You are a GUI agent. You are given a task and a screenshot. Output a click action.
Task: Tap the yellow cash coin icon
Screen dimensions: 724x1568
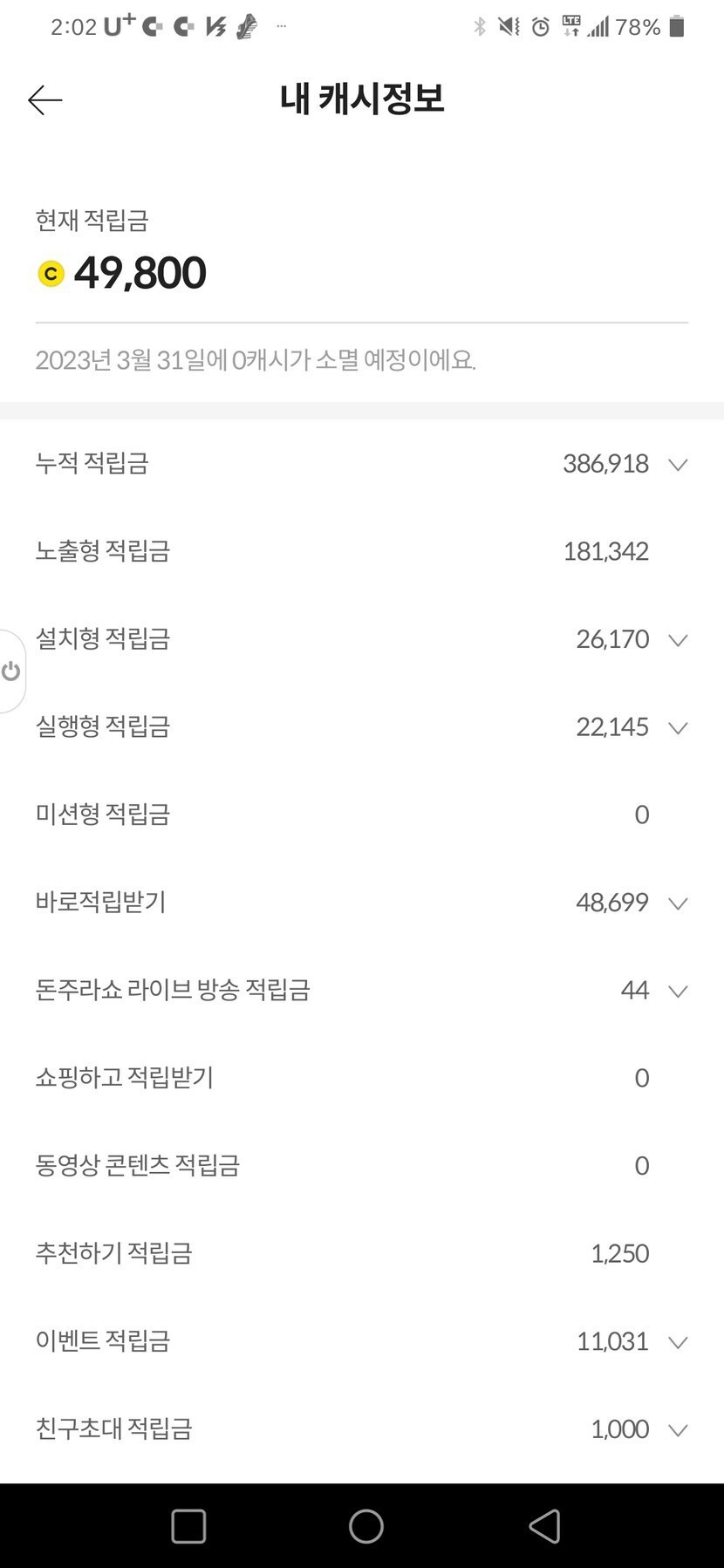(51, 274)
